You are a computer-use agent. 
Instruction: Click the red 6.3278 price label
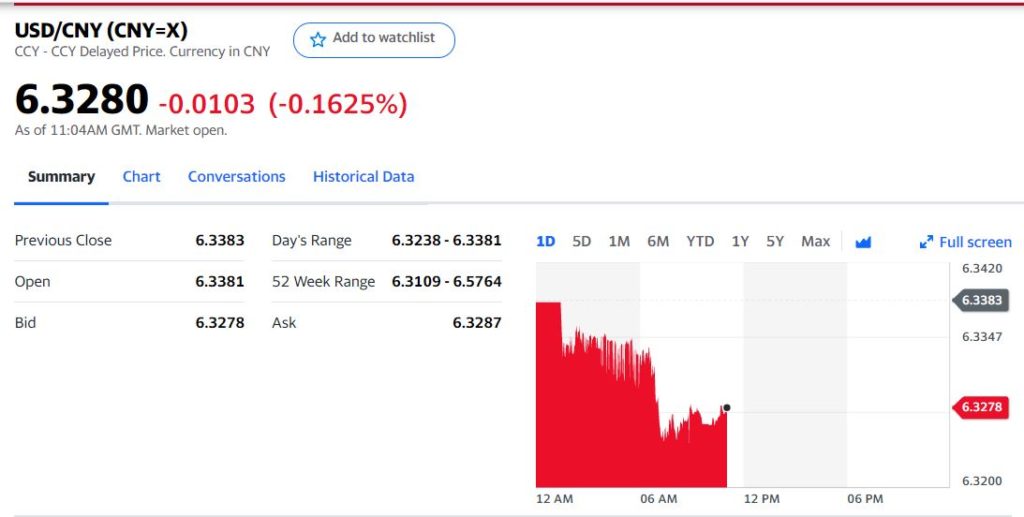click(981, 407)
